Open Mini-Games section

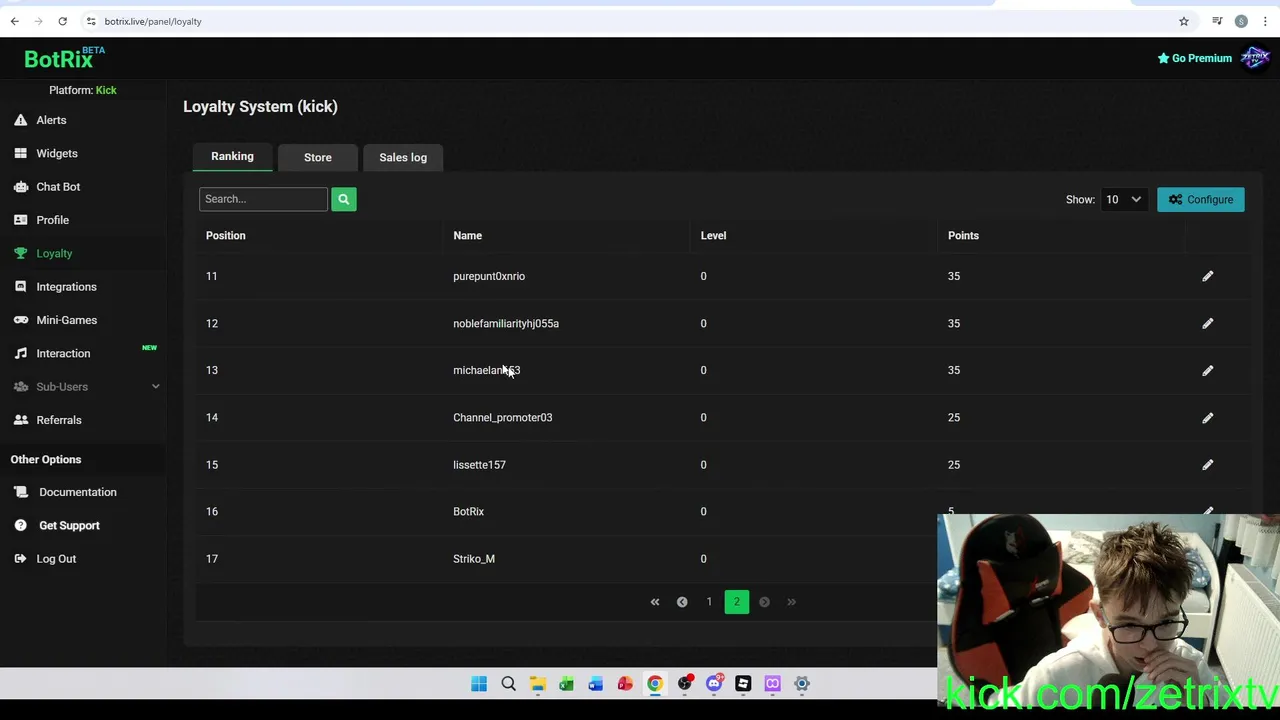point(66,320)
